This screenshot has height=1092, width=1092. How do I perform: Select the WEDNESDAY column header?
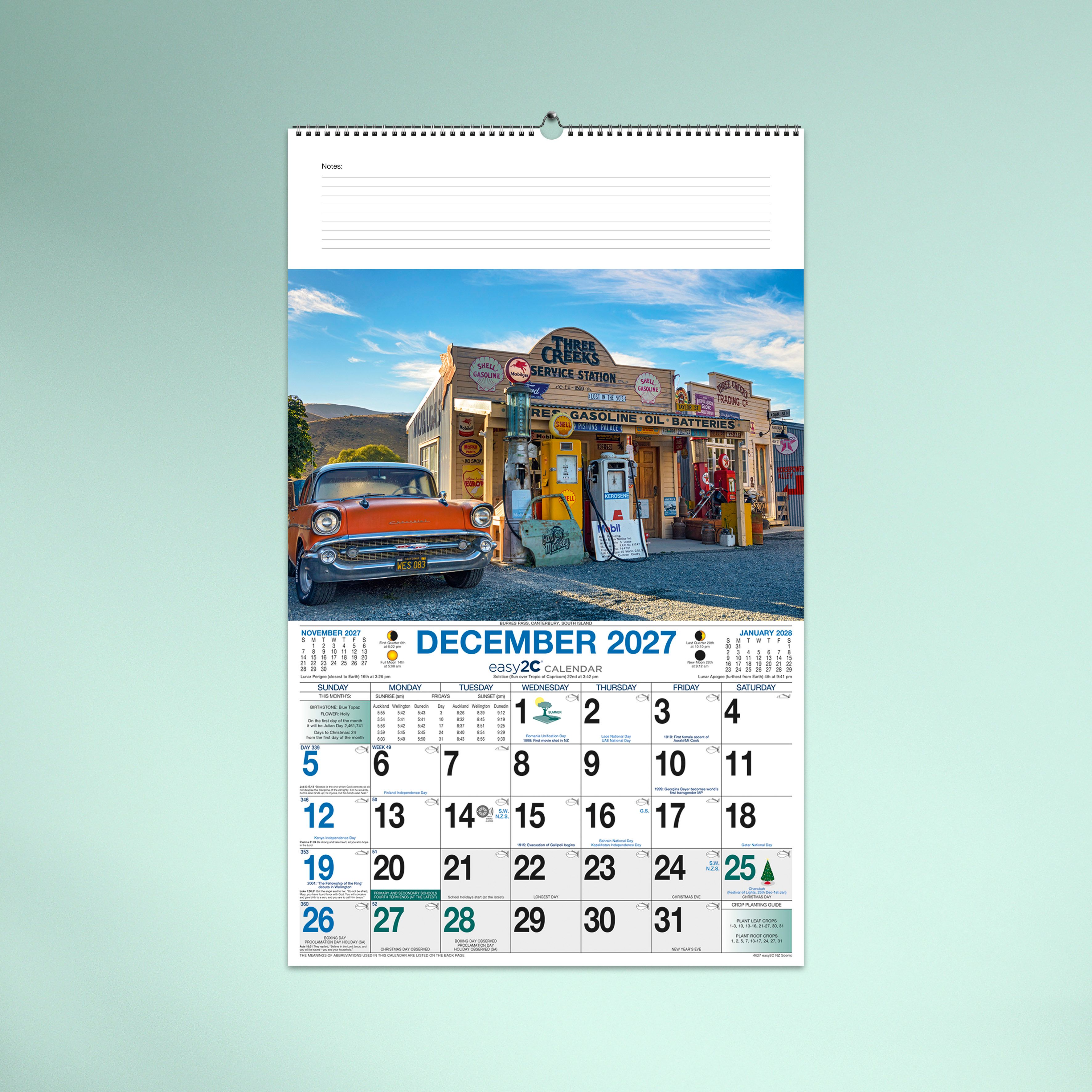[545, 687]
